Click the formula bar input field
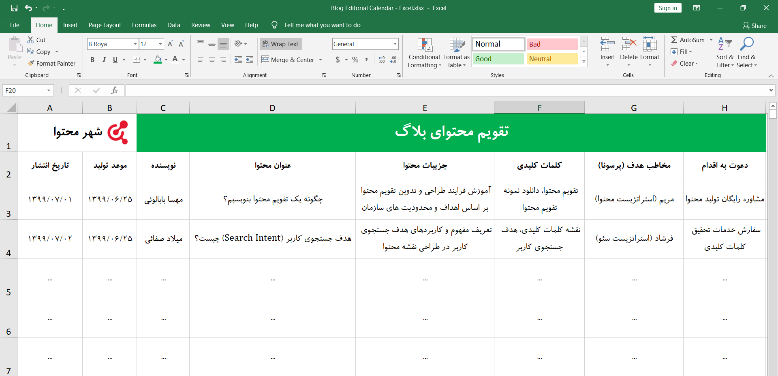 tap(446, 90)
